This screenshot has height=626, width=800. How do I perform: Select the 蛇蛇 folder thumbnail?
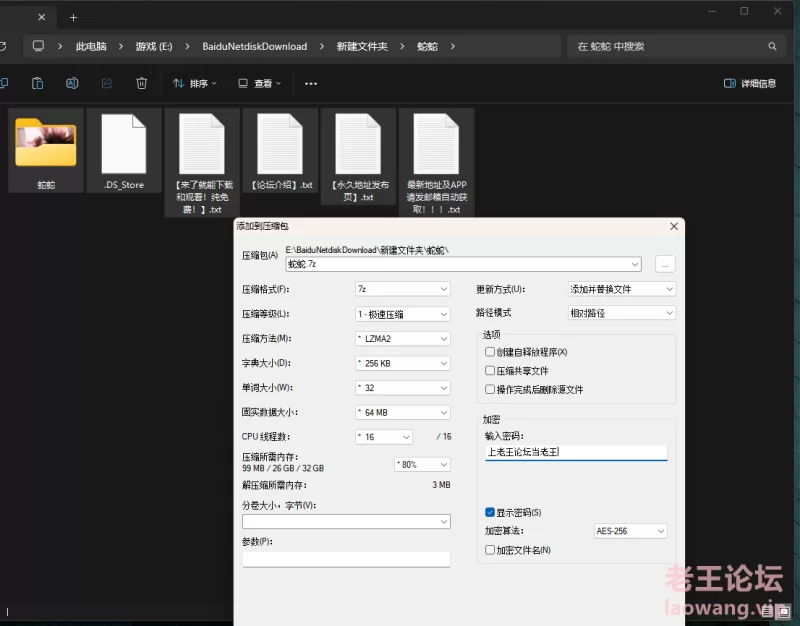pos(46,151)
